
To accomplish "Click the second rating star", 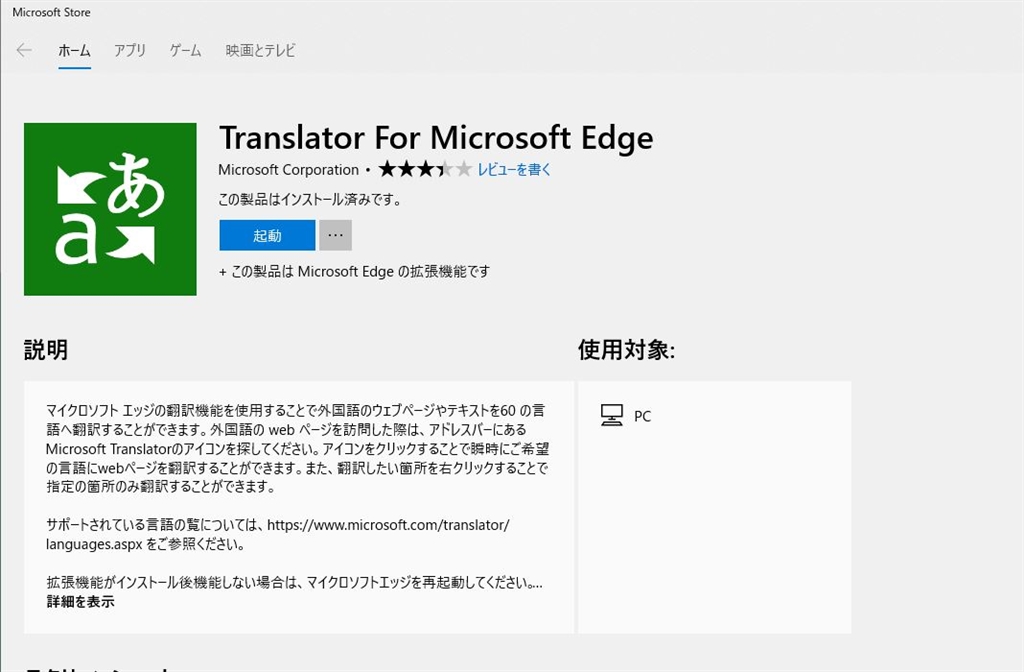I will [x=406, y=169].
